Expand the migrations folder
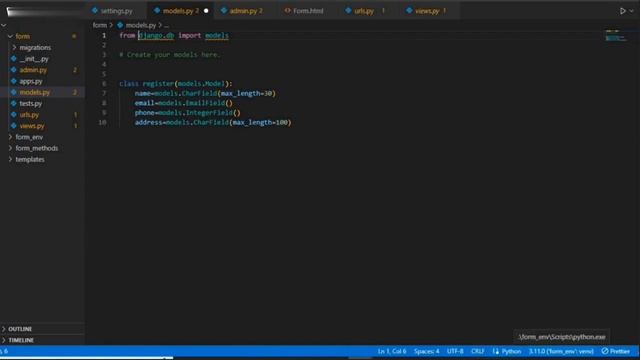The height and width of the screenshot is (360, 640). tap(35, 48)
